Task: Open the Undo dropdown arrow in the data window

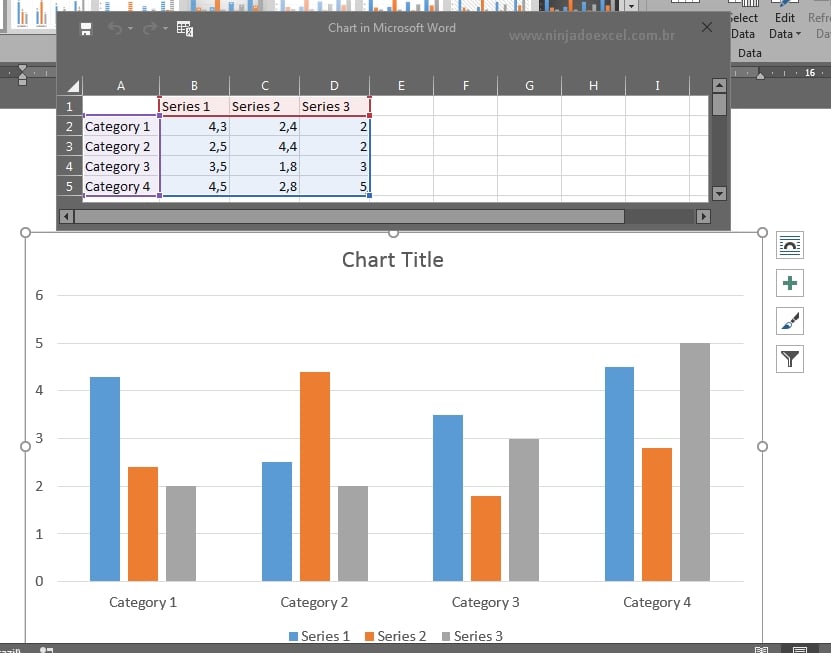Action: click(132, 29)
